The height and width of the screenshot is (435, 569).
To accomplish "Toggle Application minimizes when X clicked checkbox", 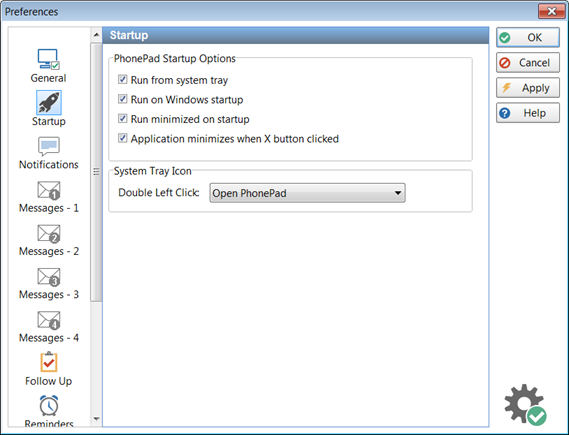I will coord(123,138).
